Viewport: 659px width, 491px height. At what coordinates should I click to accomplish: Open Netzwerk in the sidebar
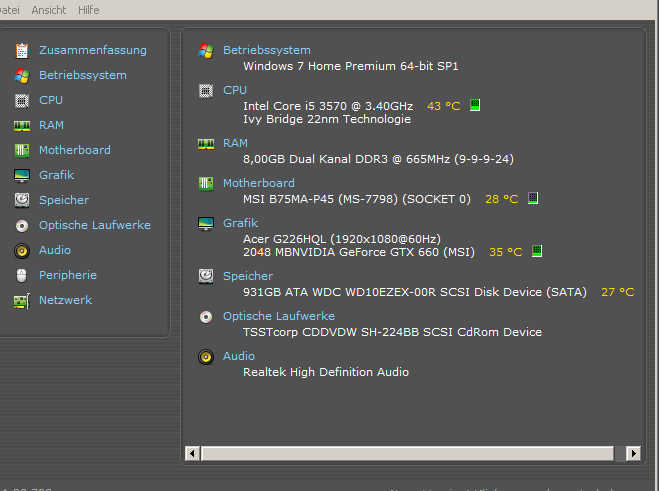[x=65, y=300]
